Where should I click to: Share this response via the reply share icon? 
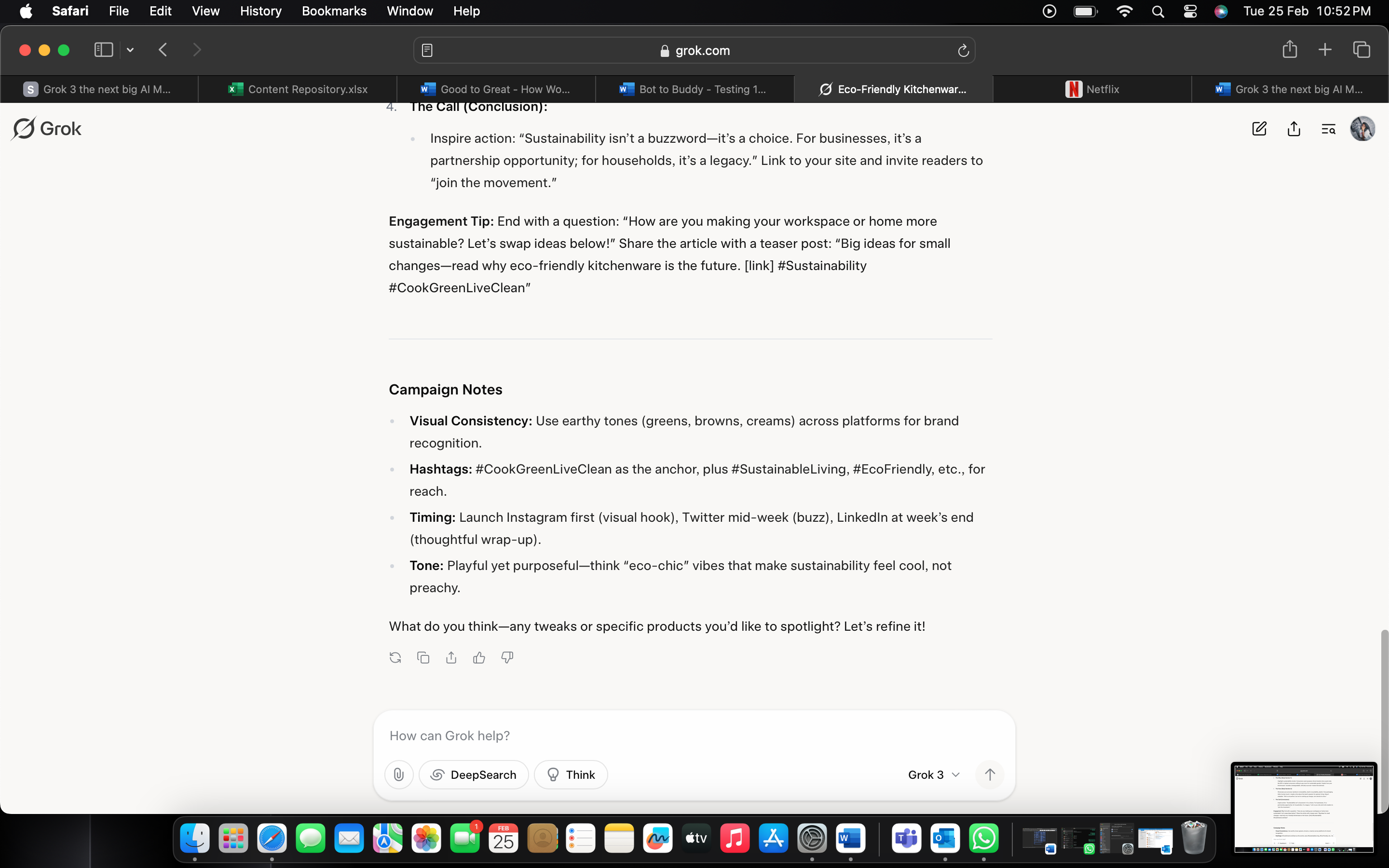451,657
